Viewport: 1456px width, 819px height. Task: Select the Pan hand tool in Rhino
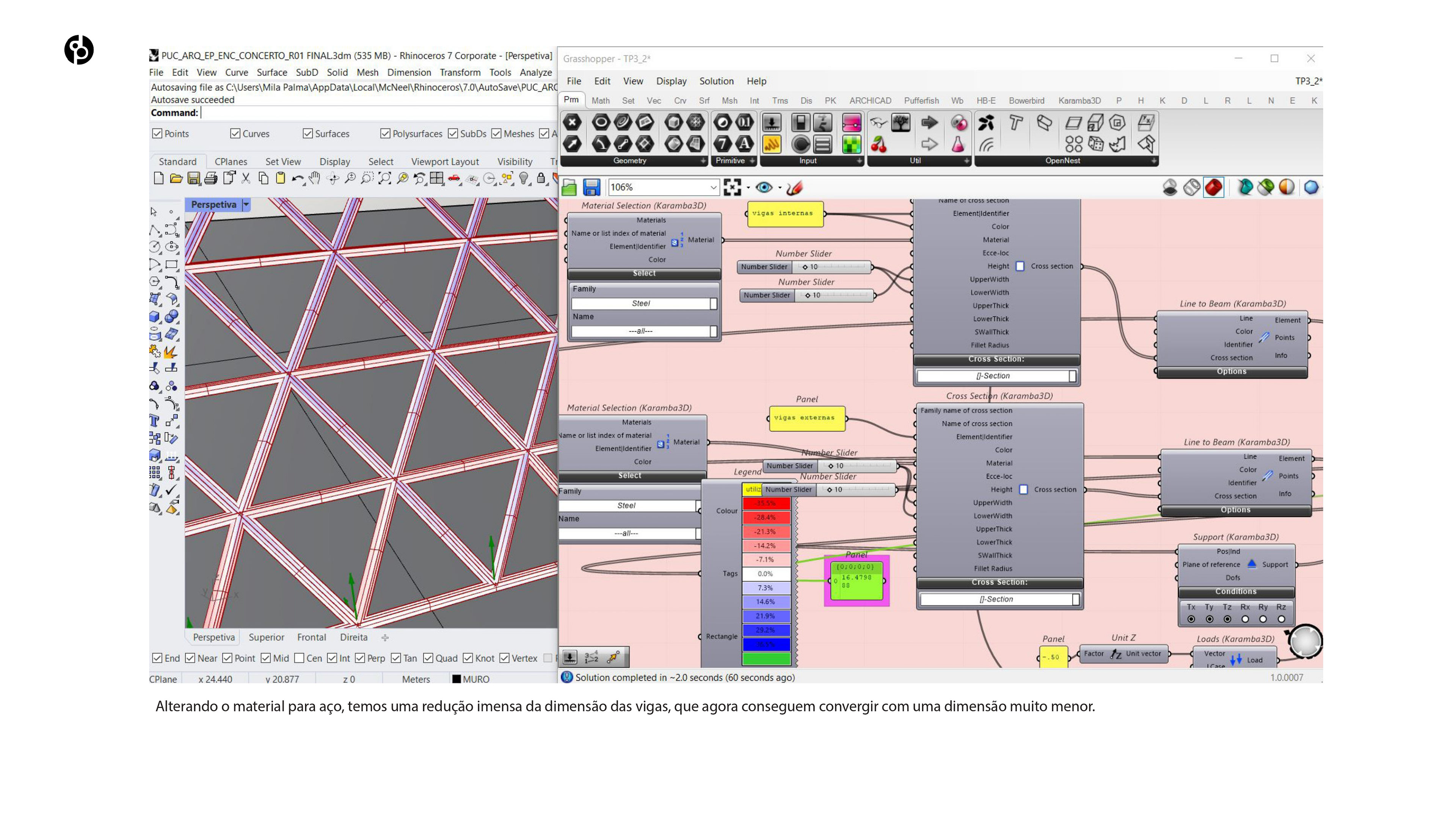(315, 179)
